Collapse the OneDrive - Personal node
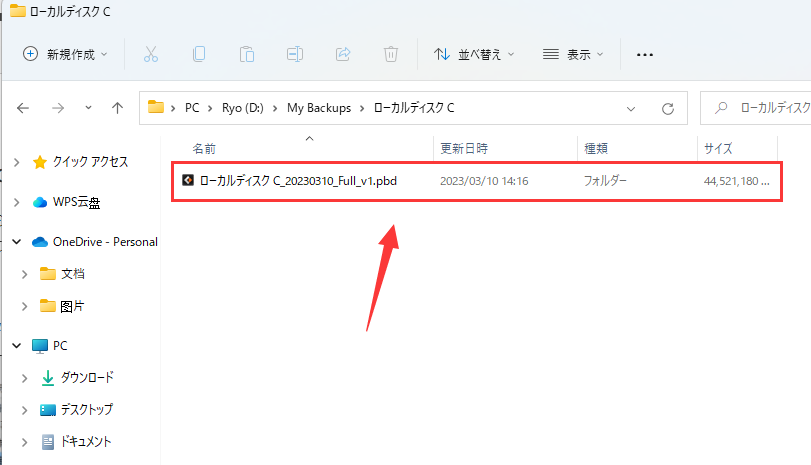Viewport: 811px width, 465px height. [17, 242]
